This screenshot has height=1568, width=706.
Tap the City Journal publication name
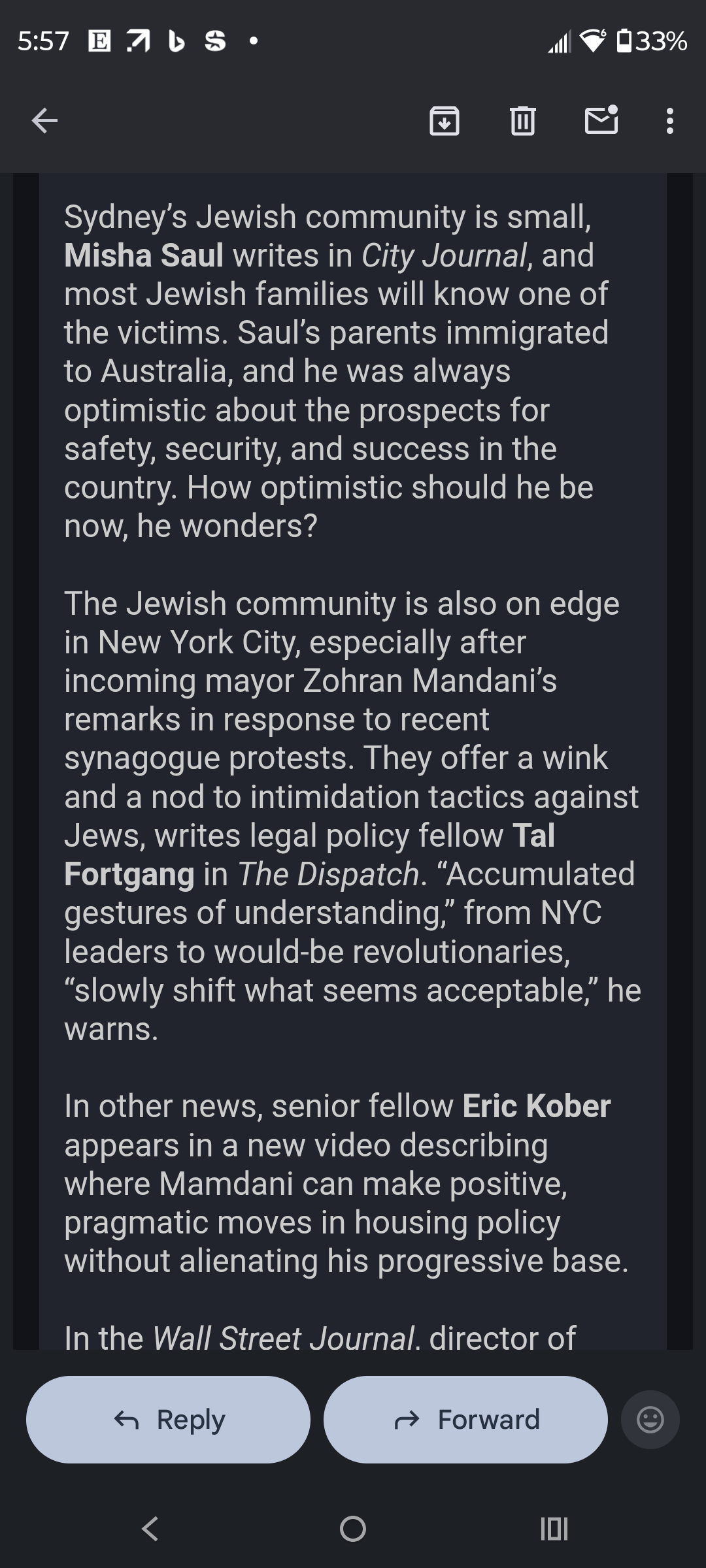444,255
